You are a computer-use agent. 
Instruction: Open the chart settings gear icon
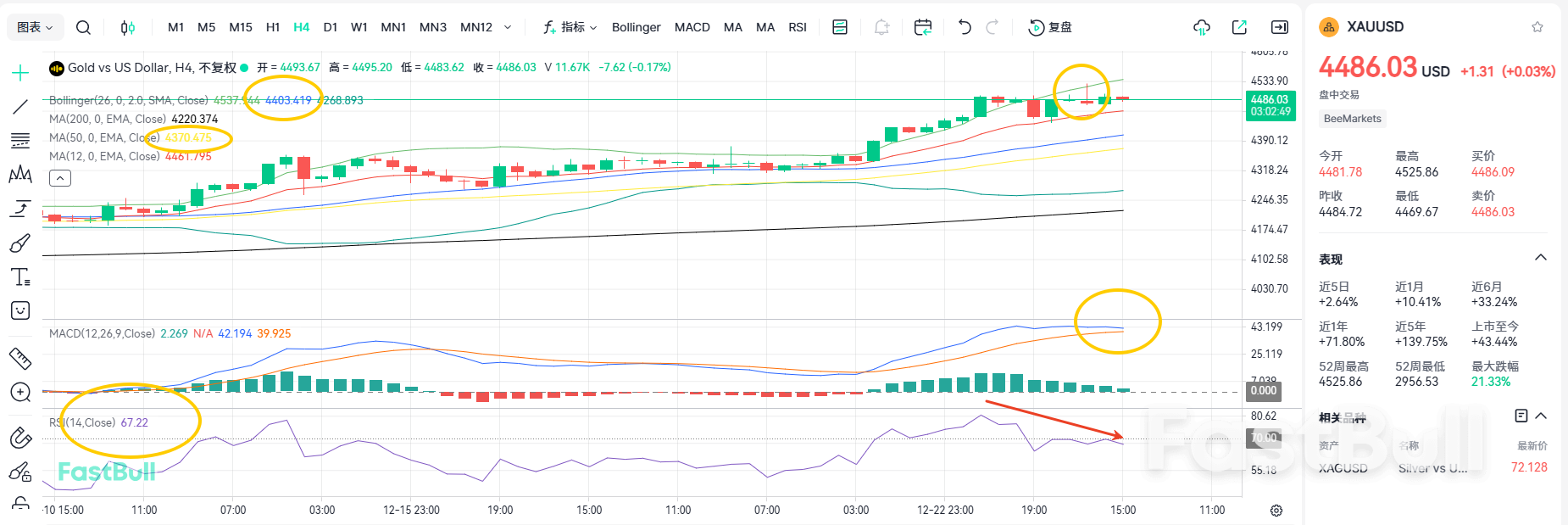(x=1276, y=510)
